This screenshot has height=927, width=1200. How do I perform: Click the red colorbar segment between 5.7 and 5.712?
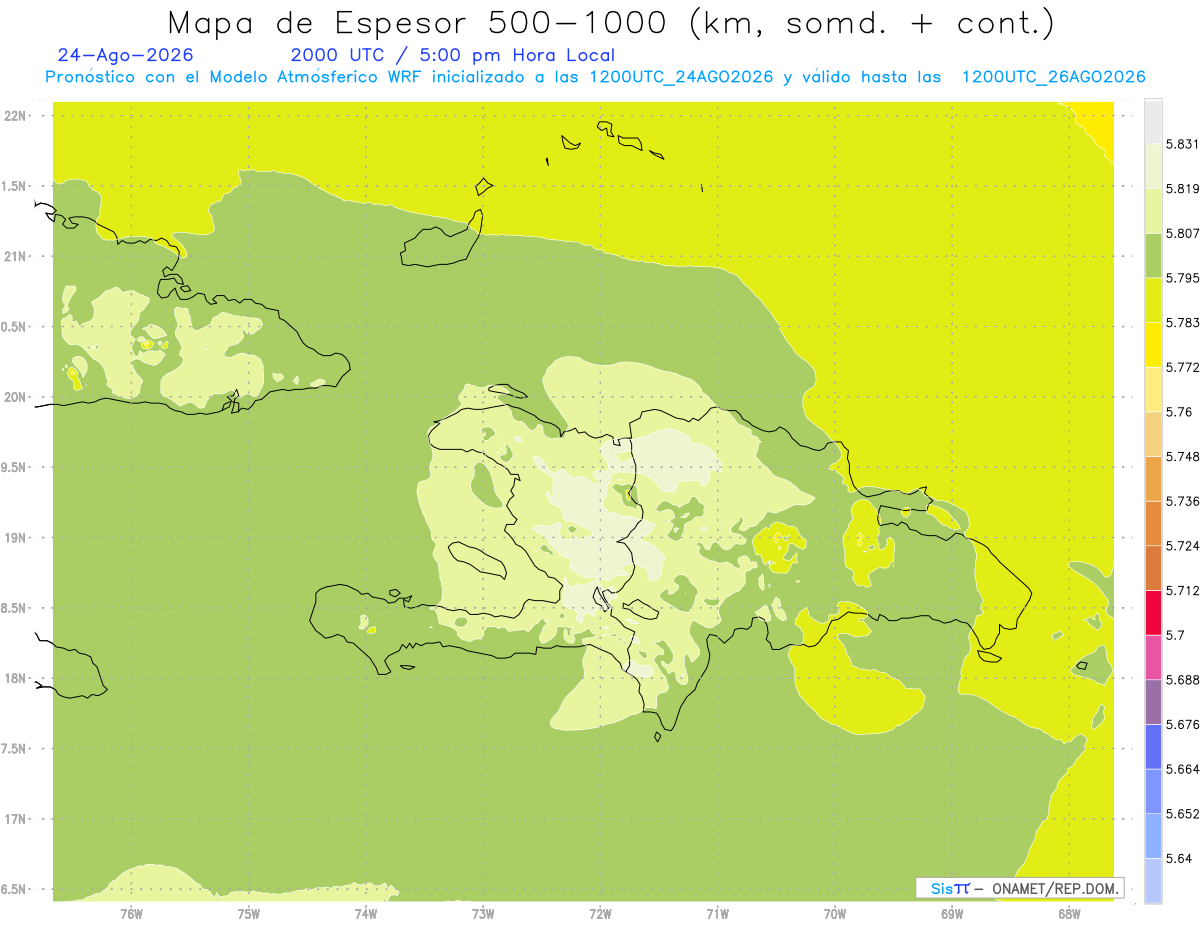tap(1153, 612)
